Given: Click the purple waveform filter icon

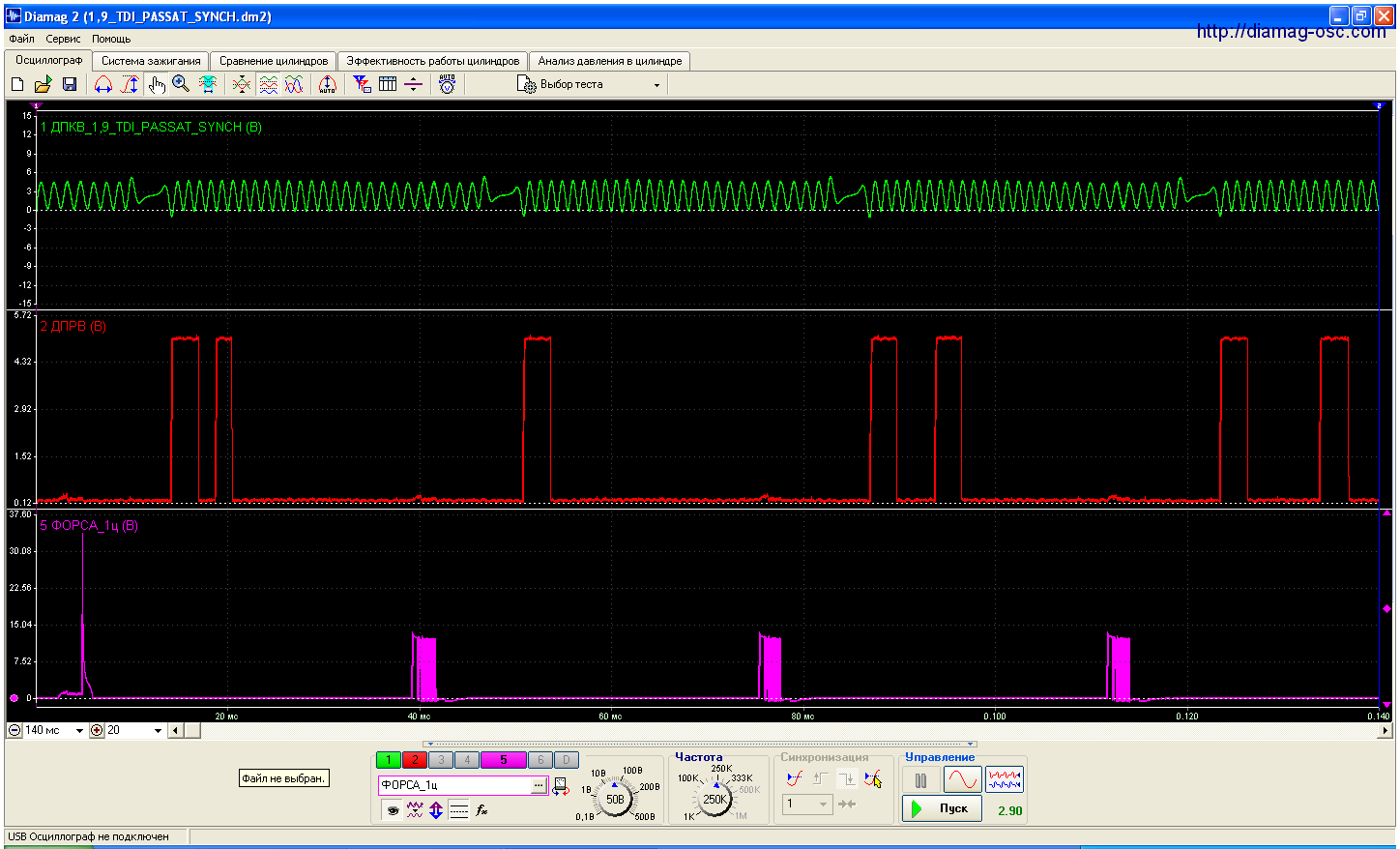Looking at the screenshot, I should coord(415,810).
